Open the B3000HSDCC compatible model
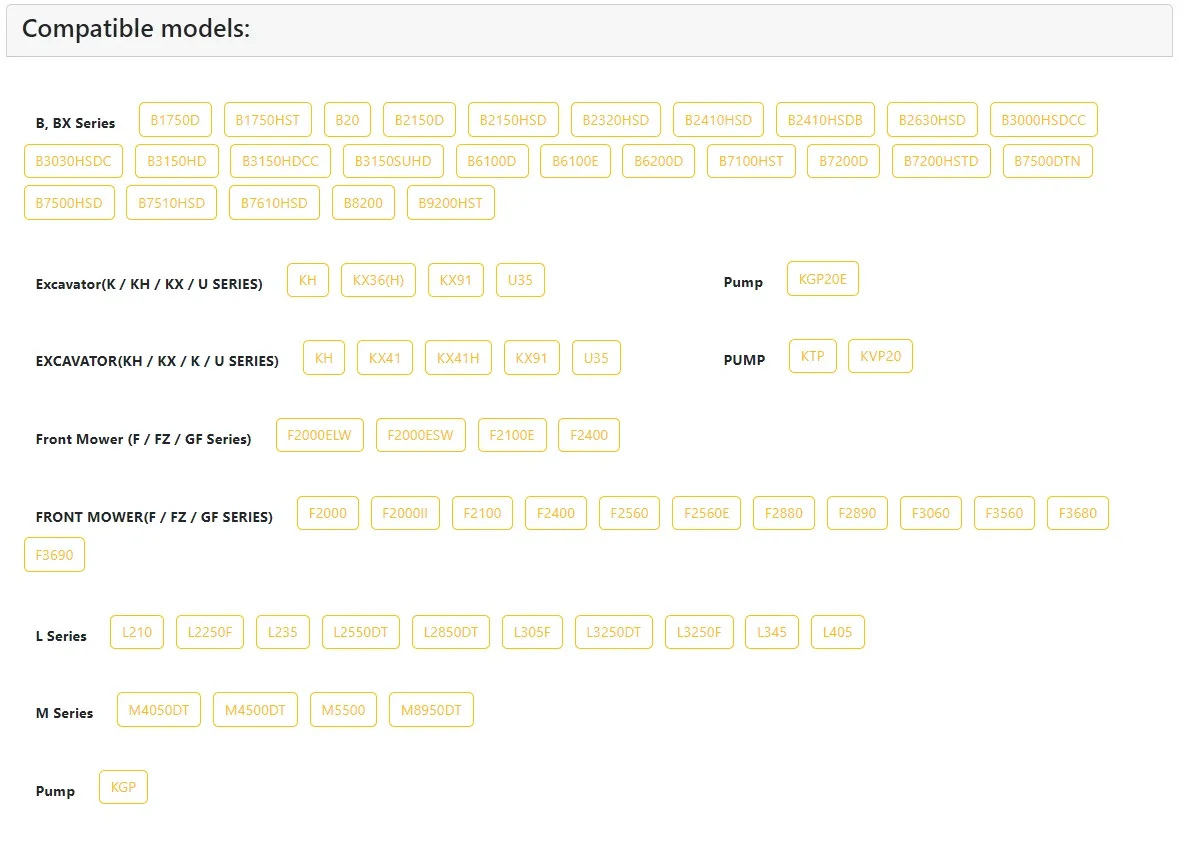Screen dimensions: 1186x864 tap(1043, 120)
